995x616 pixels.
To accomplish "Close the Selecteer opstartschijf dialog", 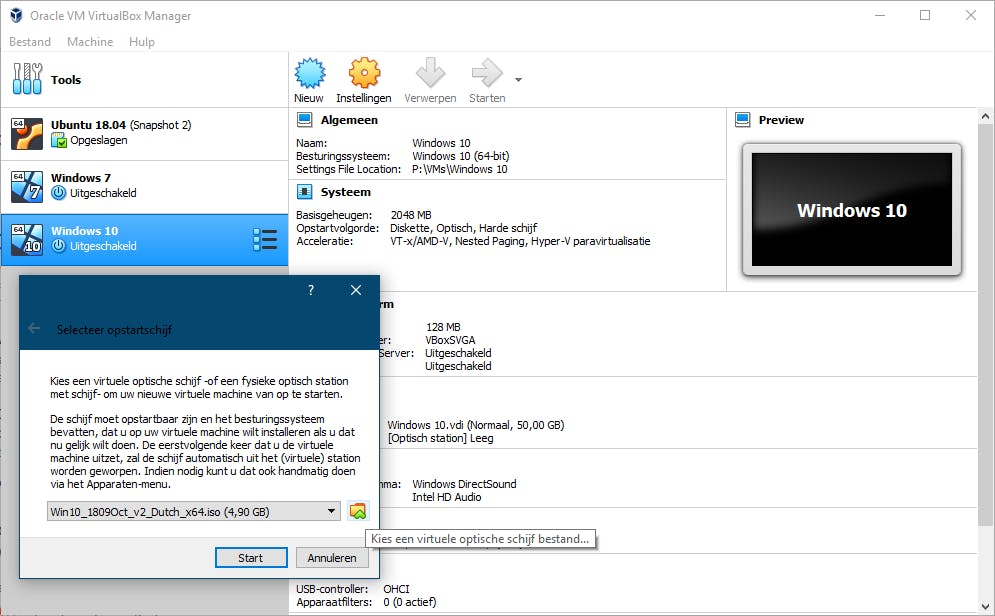I will coord(356,290).
